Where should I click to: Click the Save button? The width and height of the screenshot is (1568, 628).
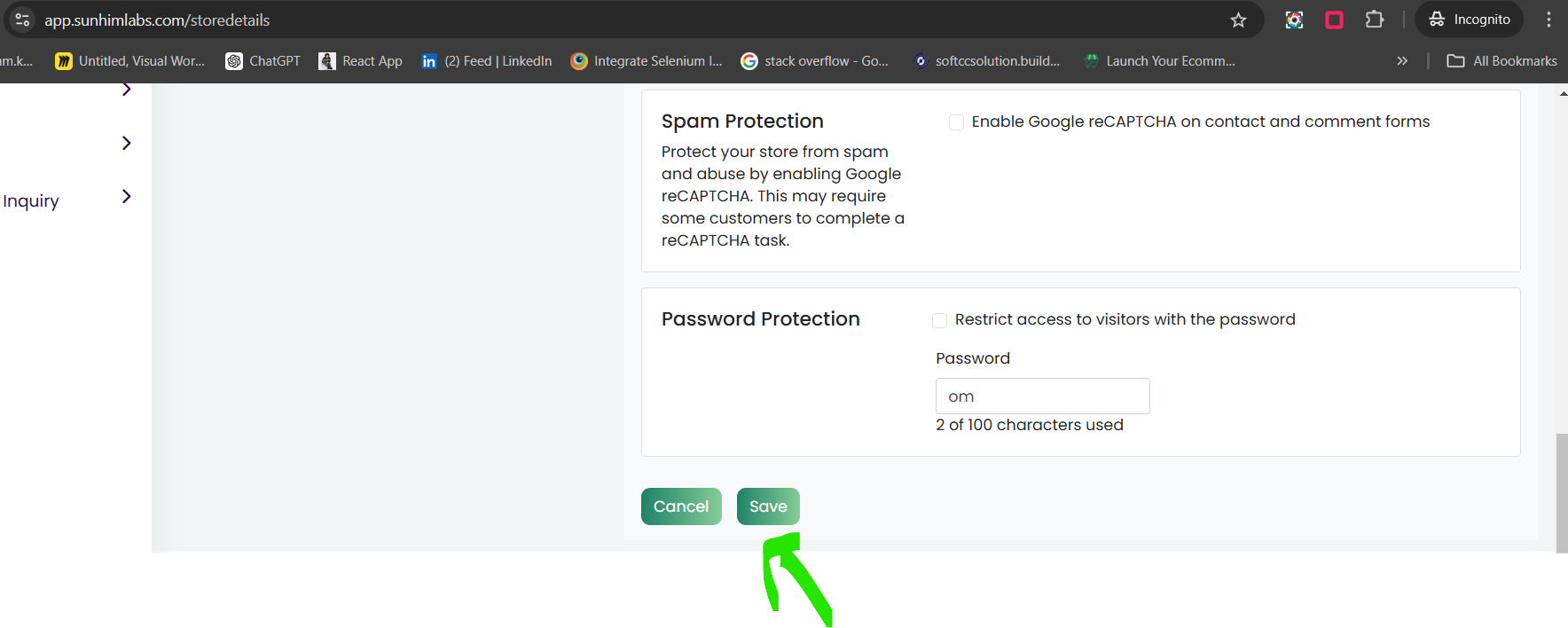[768, 506]
